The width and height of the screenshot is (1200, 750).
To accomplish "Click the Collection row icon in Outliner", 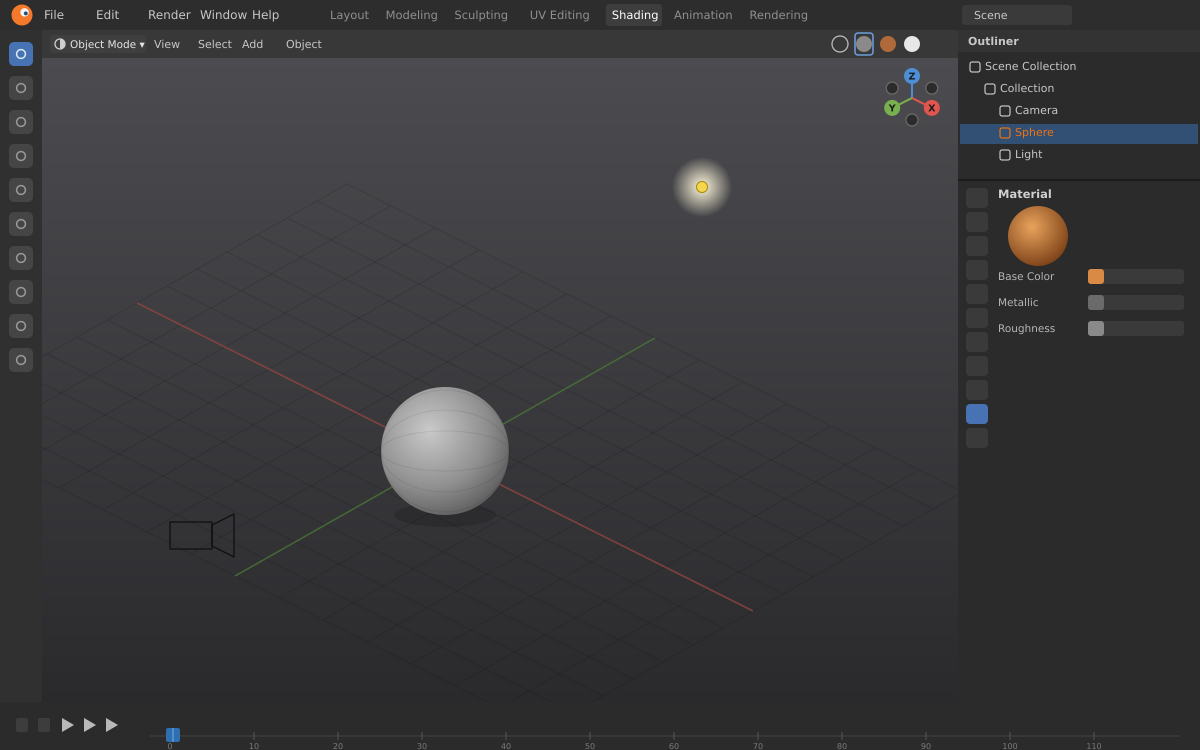I will pos(990,89).
